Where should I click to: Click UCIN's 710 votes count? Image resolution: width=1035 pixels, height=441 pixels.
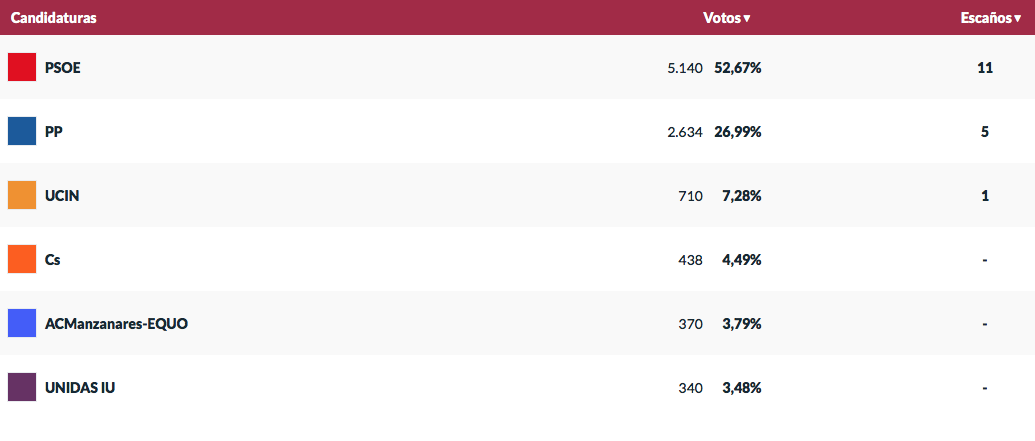point(690,195)
